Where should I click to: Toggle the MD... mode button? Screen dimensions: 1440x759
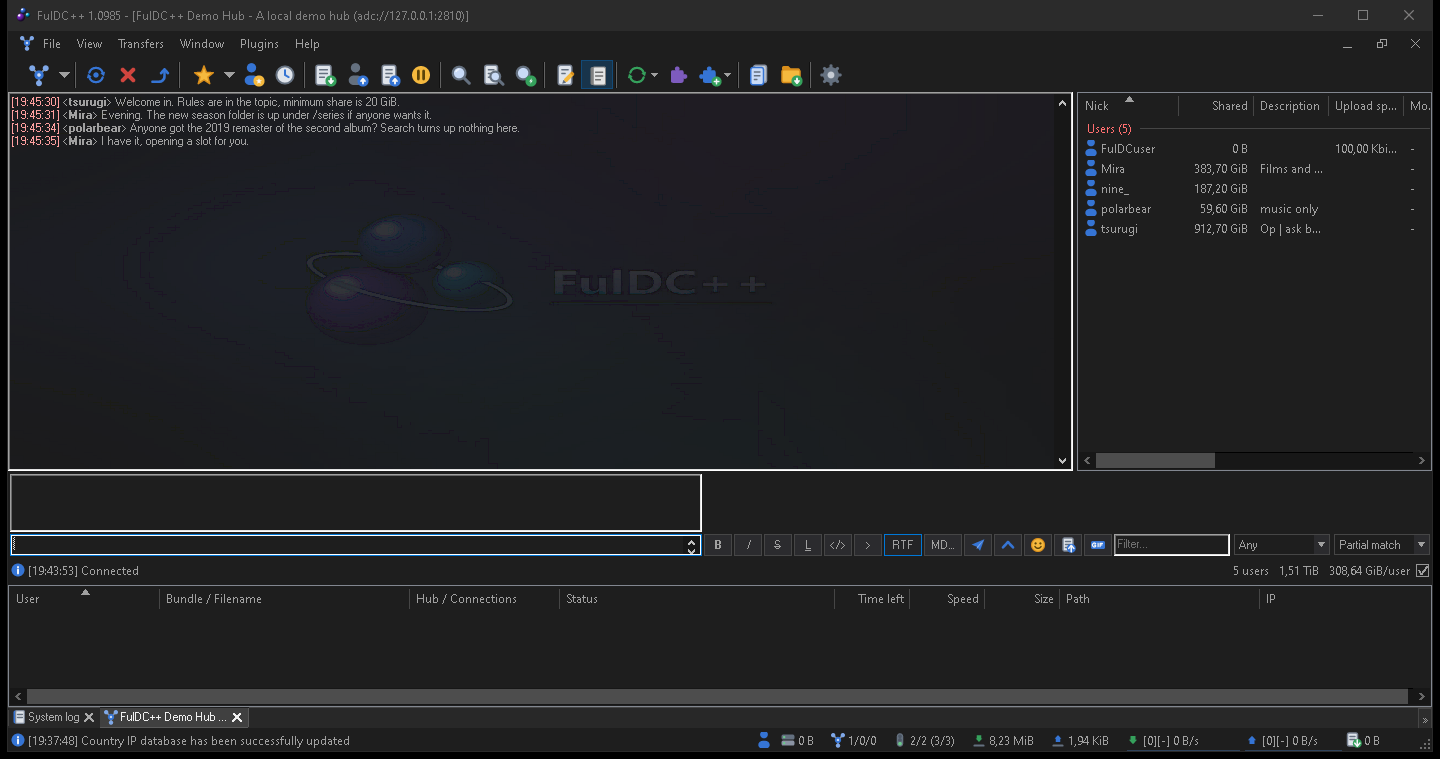pos(943,545)
